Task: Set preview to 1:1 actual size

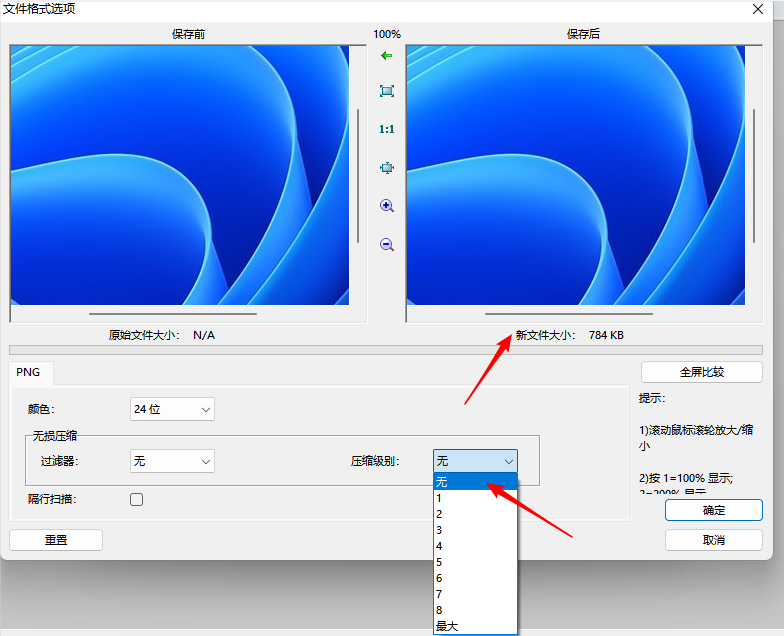Action: click(386, 130)
